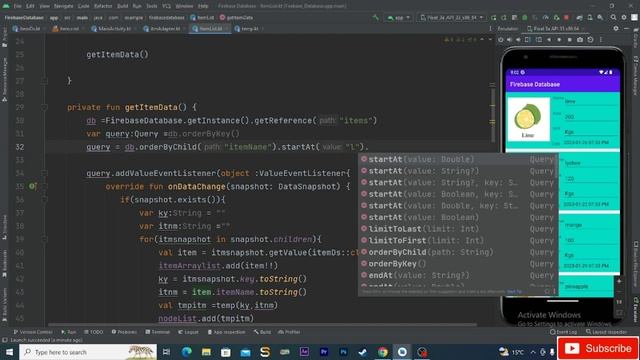This screenshot has height=360, width=640.
Task: Select startAt(value: String?) completion suggestion
Action: (458, 171)
